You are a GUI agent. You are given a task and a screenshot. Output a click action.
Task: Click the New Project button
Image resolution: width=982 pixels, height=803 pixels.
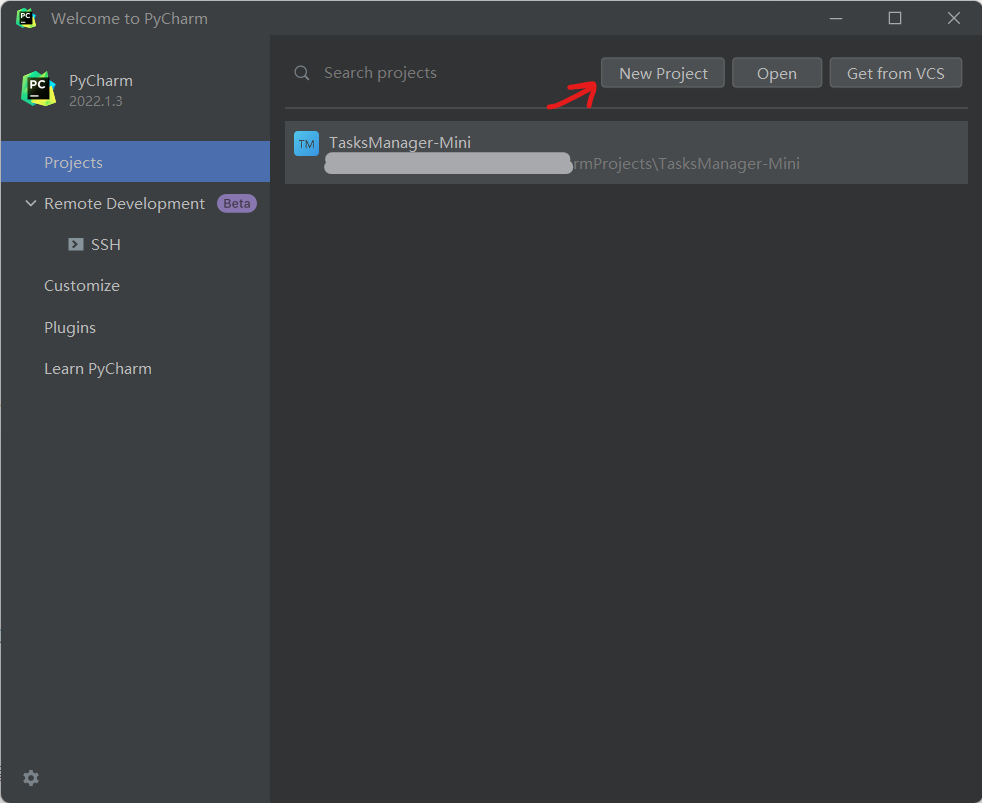[663, 73]
